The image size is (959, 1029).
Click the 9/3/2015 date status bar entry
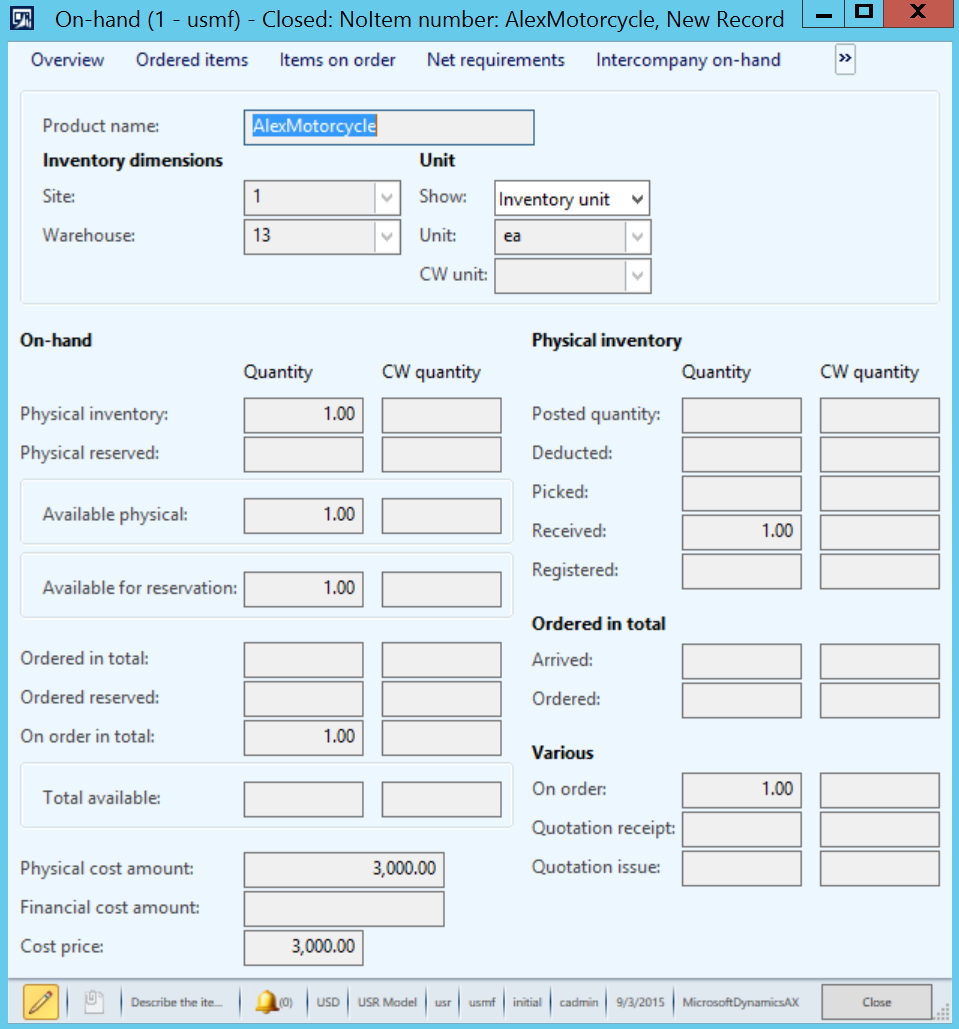640,1002
